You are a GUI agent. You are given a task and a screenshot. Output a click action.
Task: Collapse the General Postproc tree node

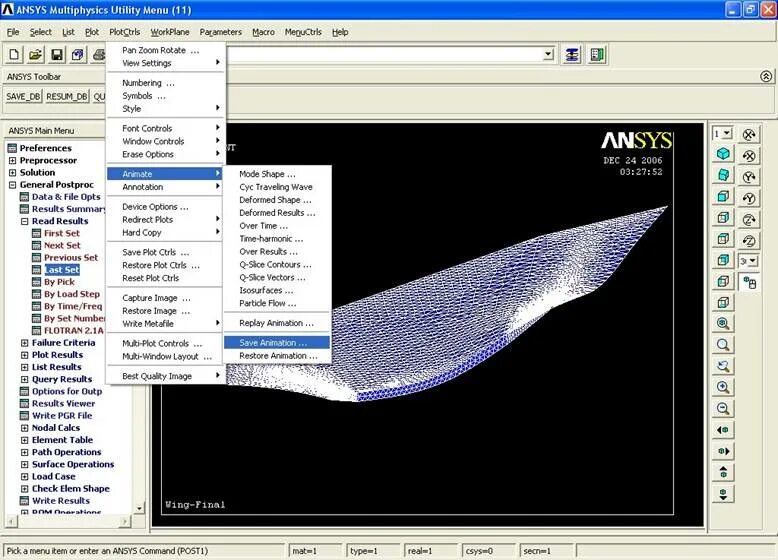12,185
